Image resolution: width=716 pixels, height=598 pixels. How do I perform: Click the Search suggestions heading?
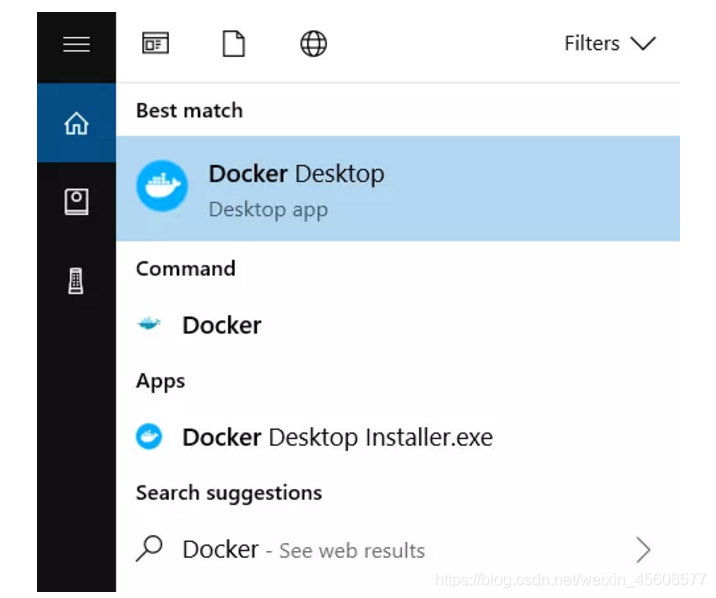click(229, 493)
